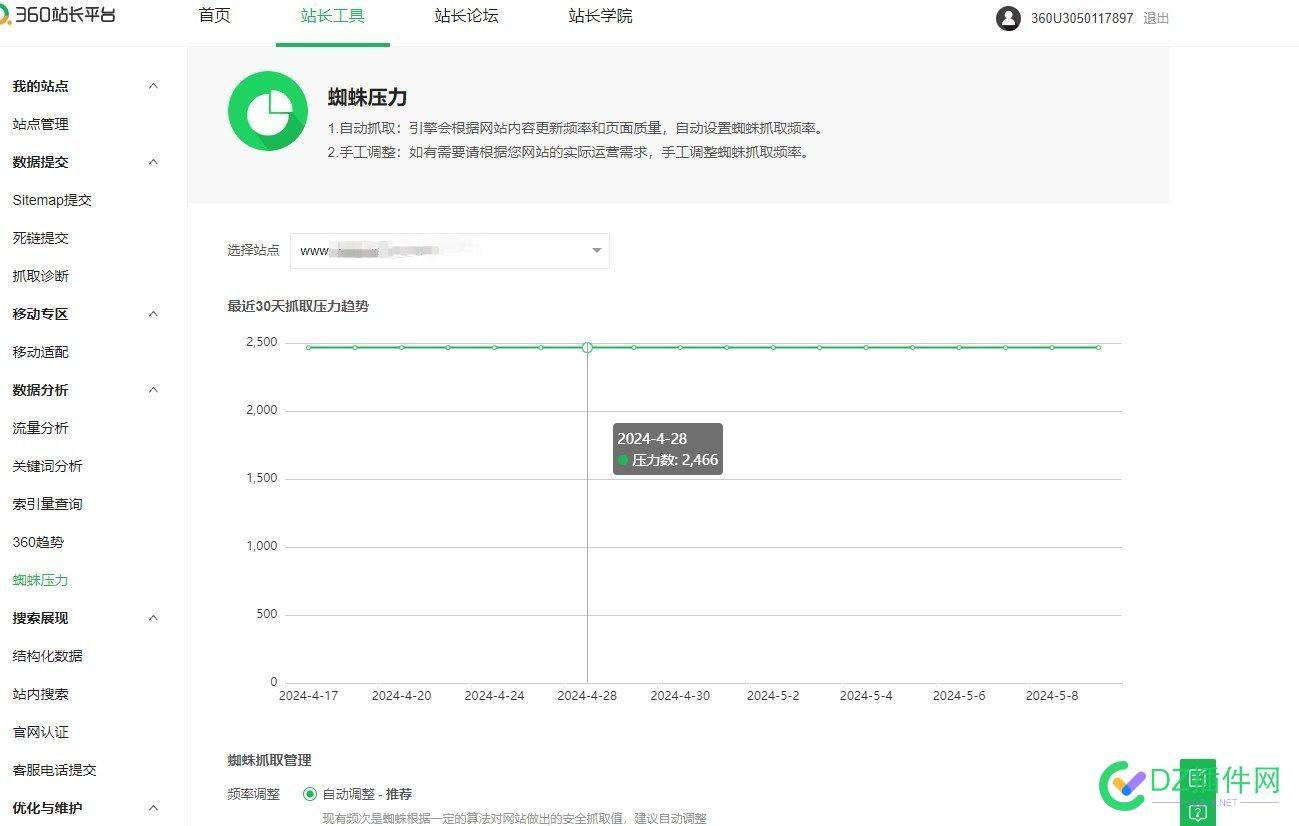Open 360趋势 in sidebar
1299x826 pixels.
click(38, 542)
